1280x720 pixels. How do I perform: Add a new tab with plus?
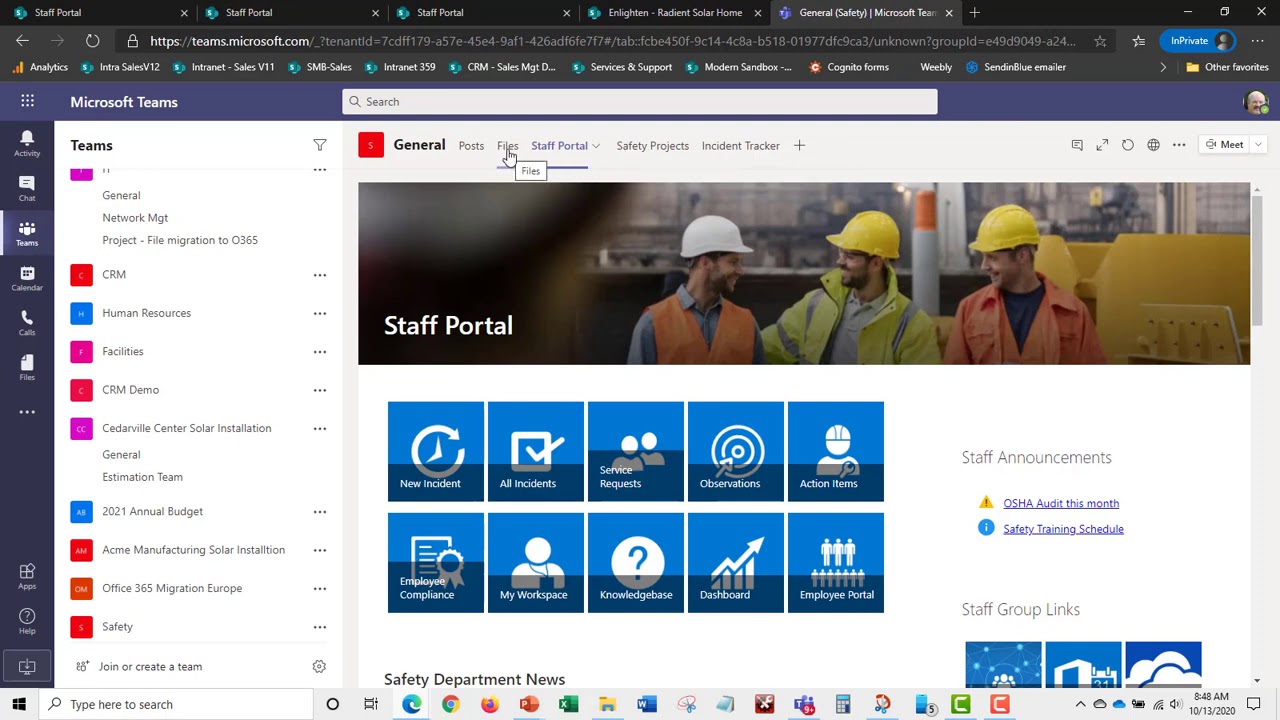tap(799, 145)
